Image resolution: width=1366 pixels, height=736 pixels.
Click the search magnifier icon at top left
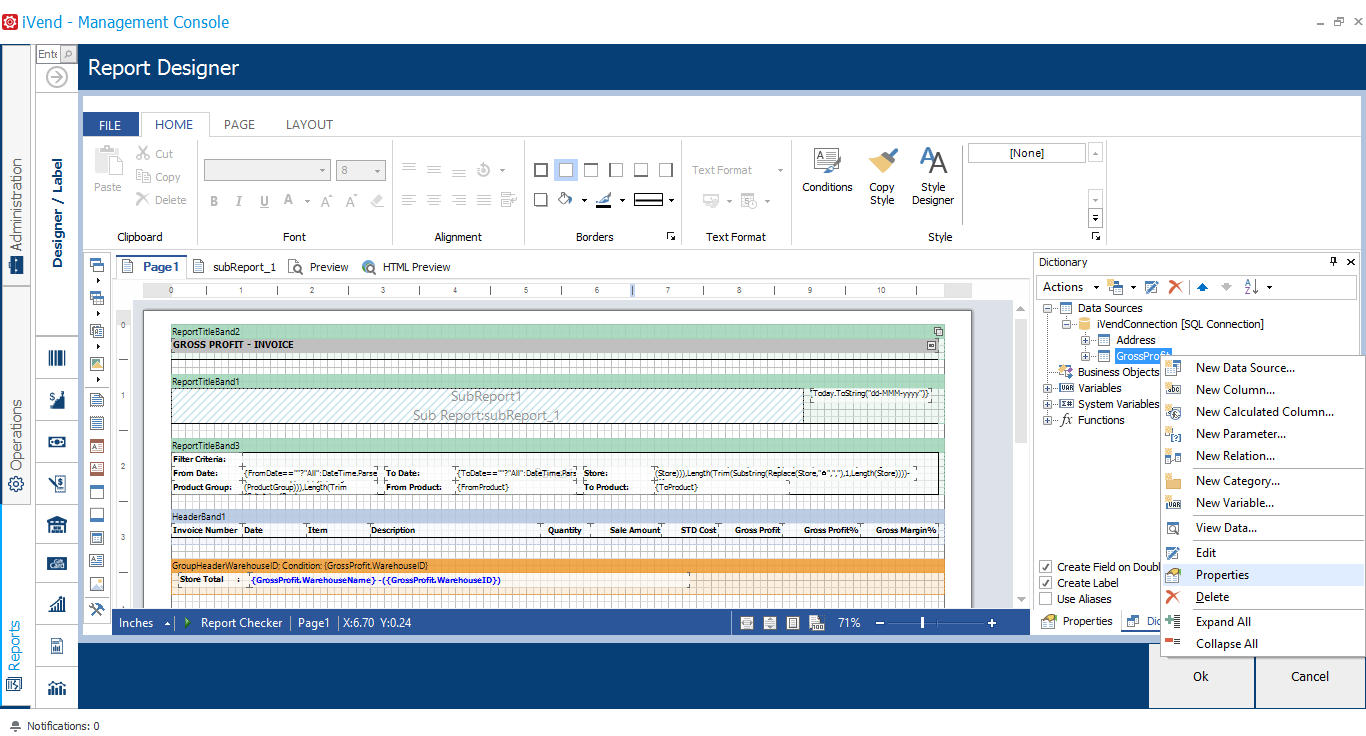(x=68, y=54)
